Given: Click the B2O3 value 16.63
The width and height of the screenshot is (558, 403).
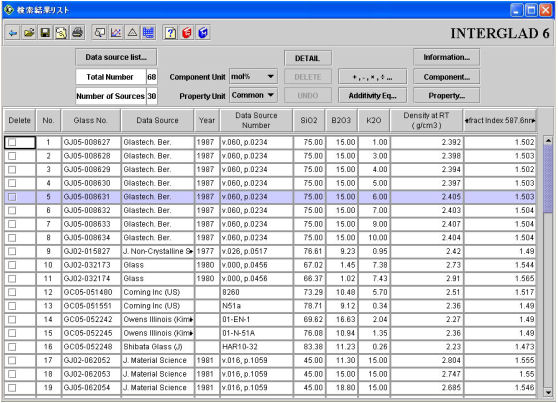Looking at the screenshot, I should pos(341,319).
